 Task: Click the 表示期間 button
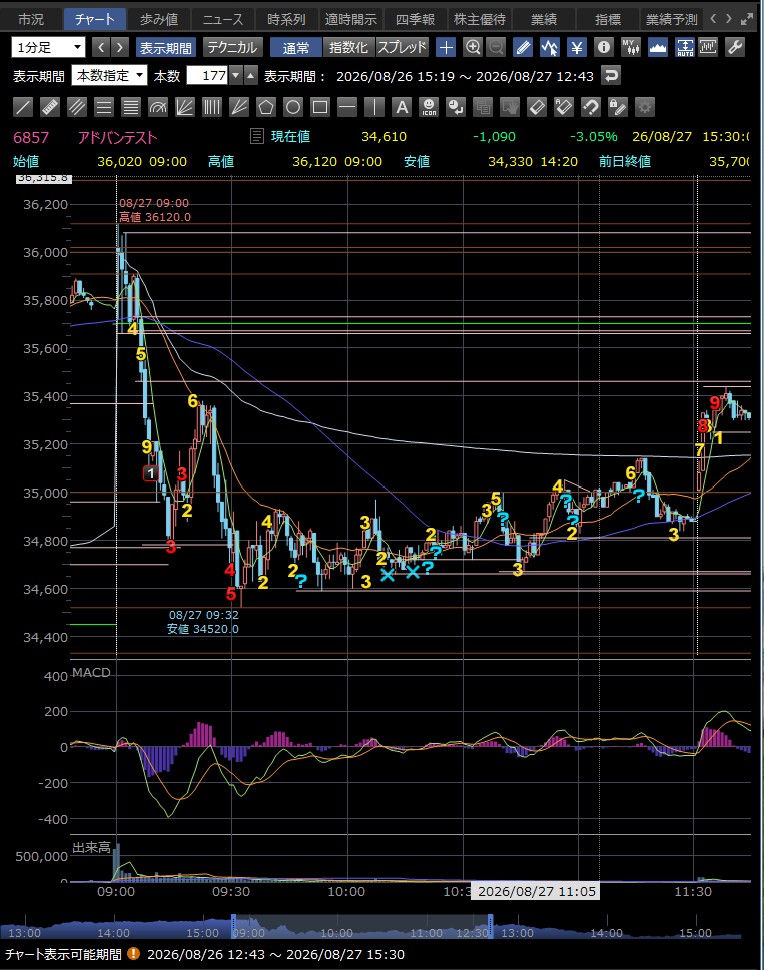pyautogui.click(x=165, y=47)
